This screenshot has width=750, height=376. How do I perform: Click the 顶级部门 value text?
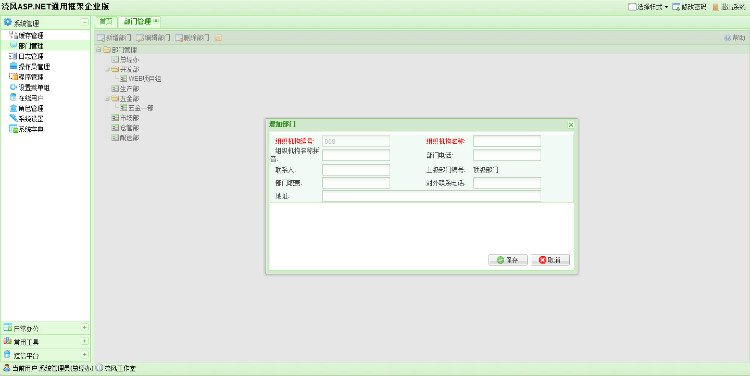point(486,170)
